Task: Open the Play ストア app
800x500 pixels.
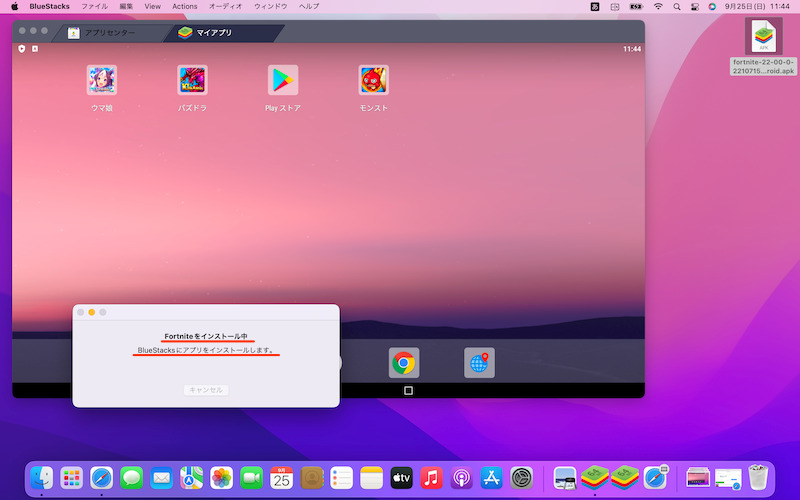Action: [x=283, y=80]
